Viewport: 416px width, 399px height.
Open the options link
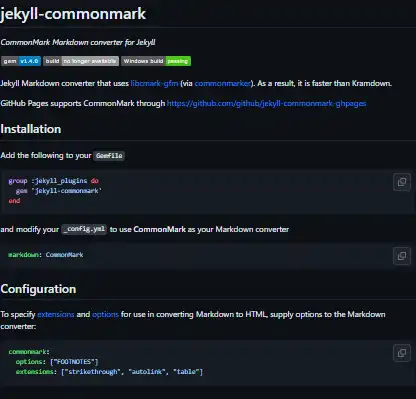coord(105,314)
